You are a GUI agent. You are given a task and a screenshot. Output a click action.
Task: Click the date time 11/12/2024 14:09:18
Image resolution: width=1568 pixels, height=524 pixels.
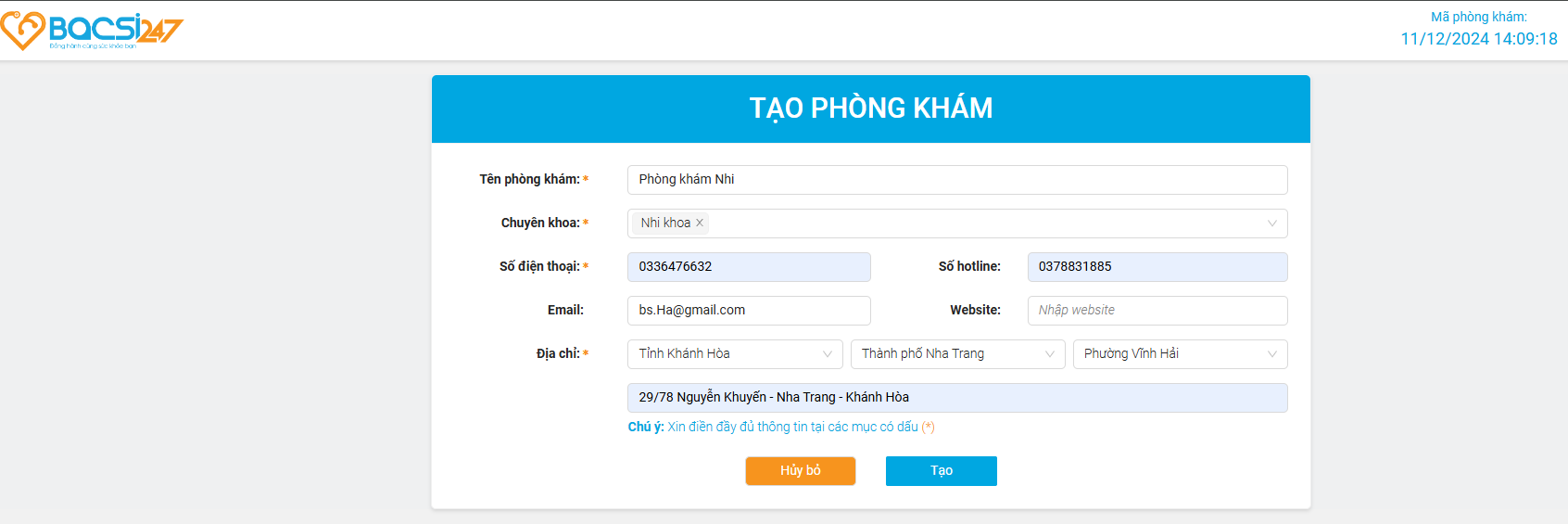click(x=1479, y=39)
